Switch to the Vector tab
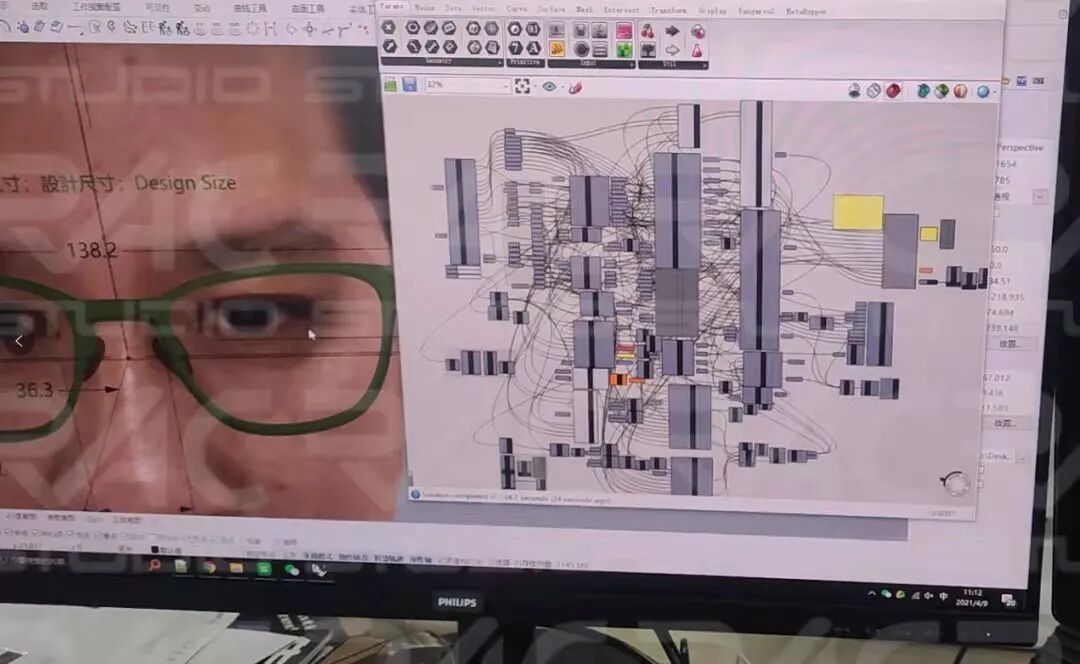The image size is (1080, 664). 484,8
